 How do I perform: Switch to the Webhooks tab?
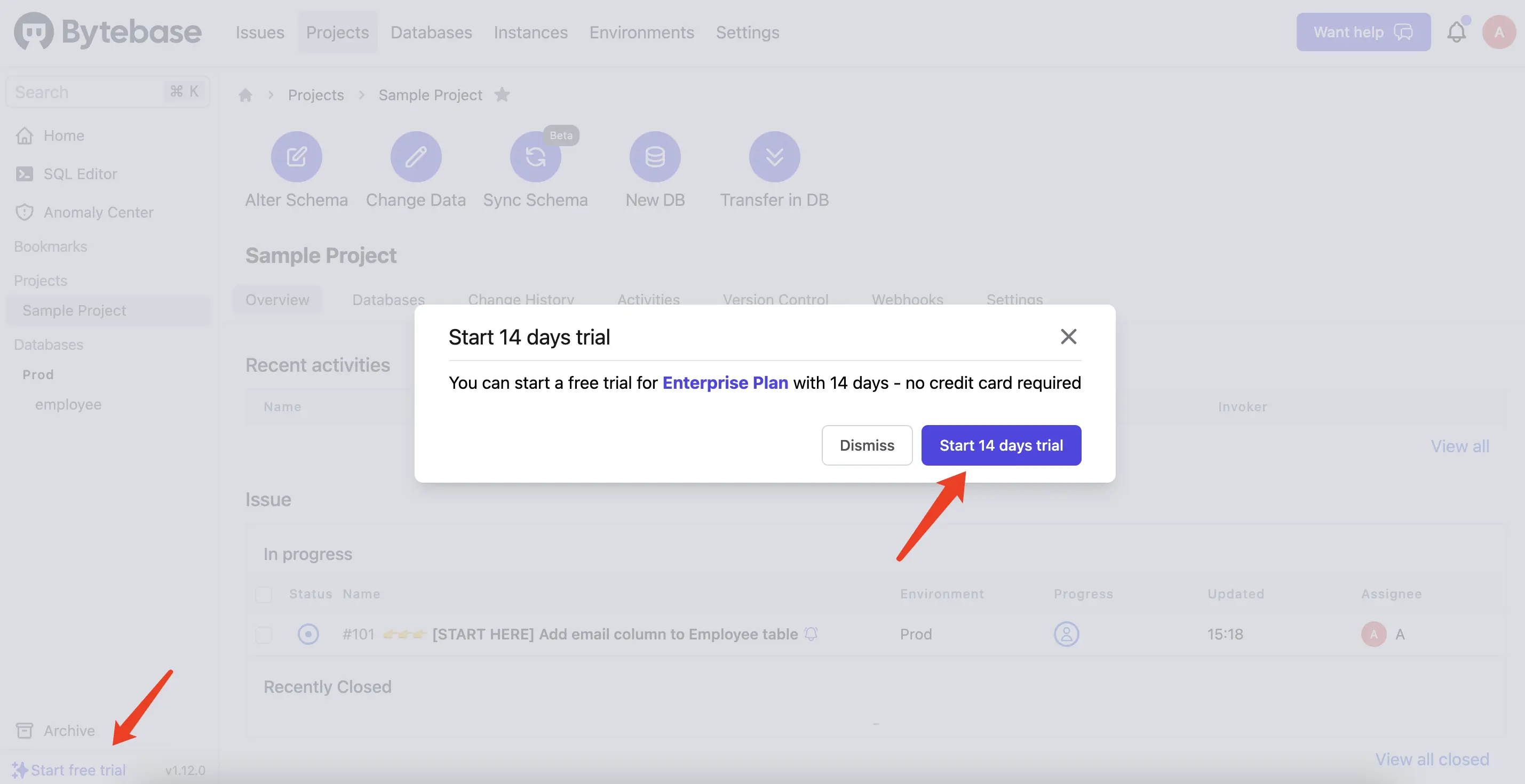coord(907,299)
